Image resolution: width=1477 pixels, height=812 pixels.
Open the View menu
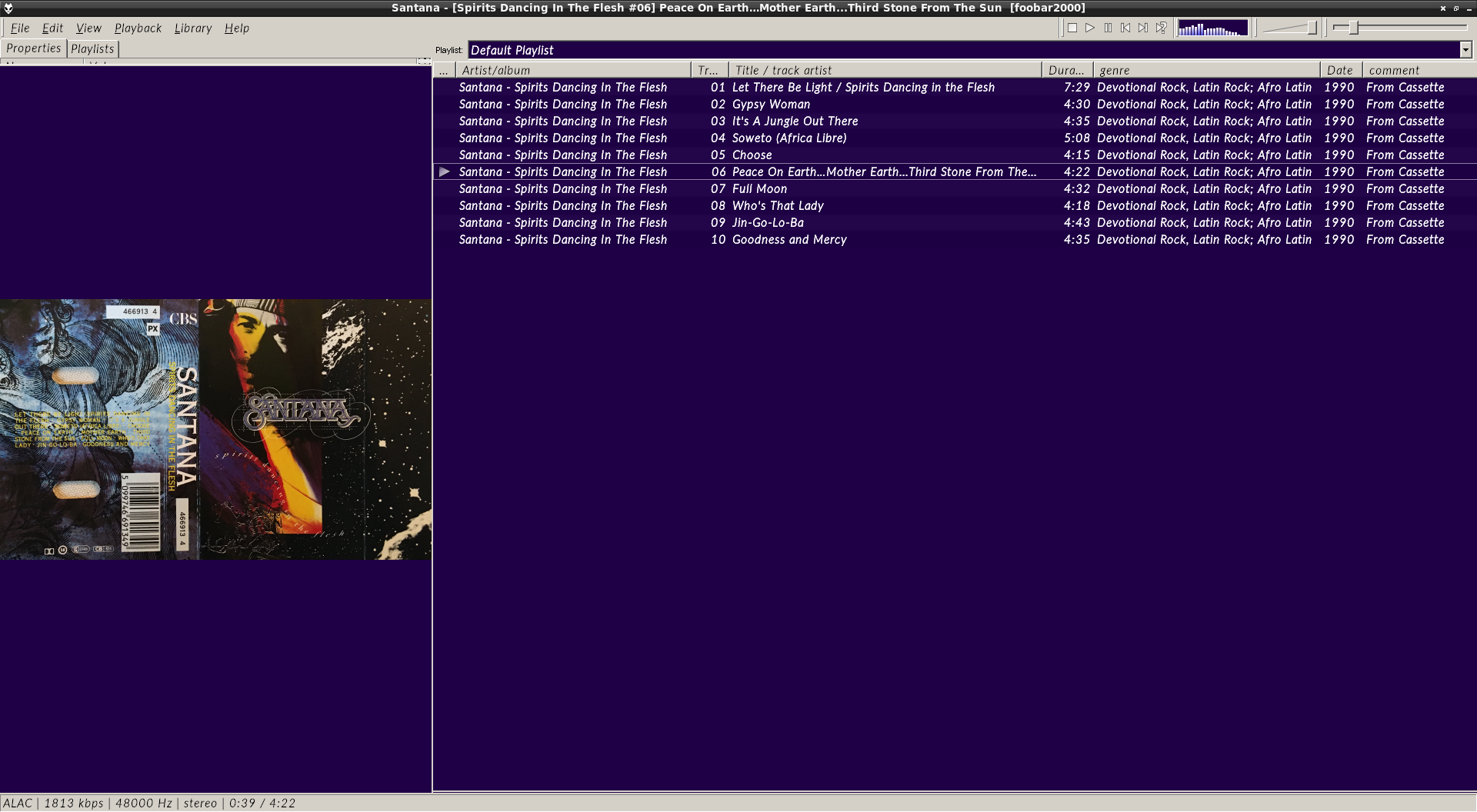click(88, 28)
